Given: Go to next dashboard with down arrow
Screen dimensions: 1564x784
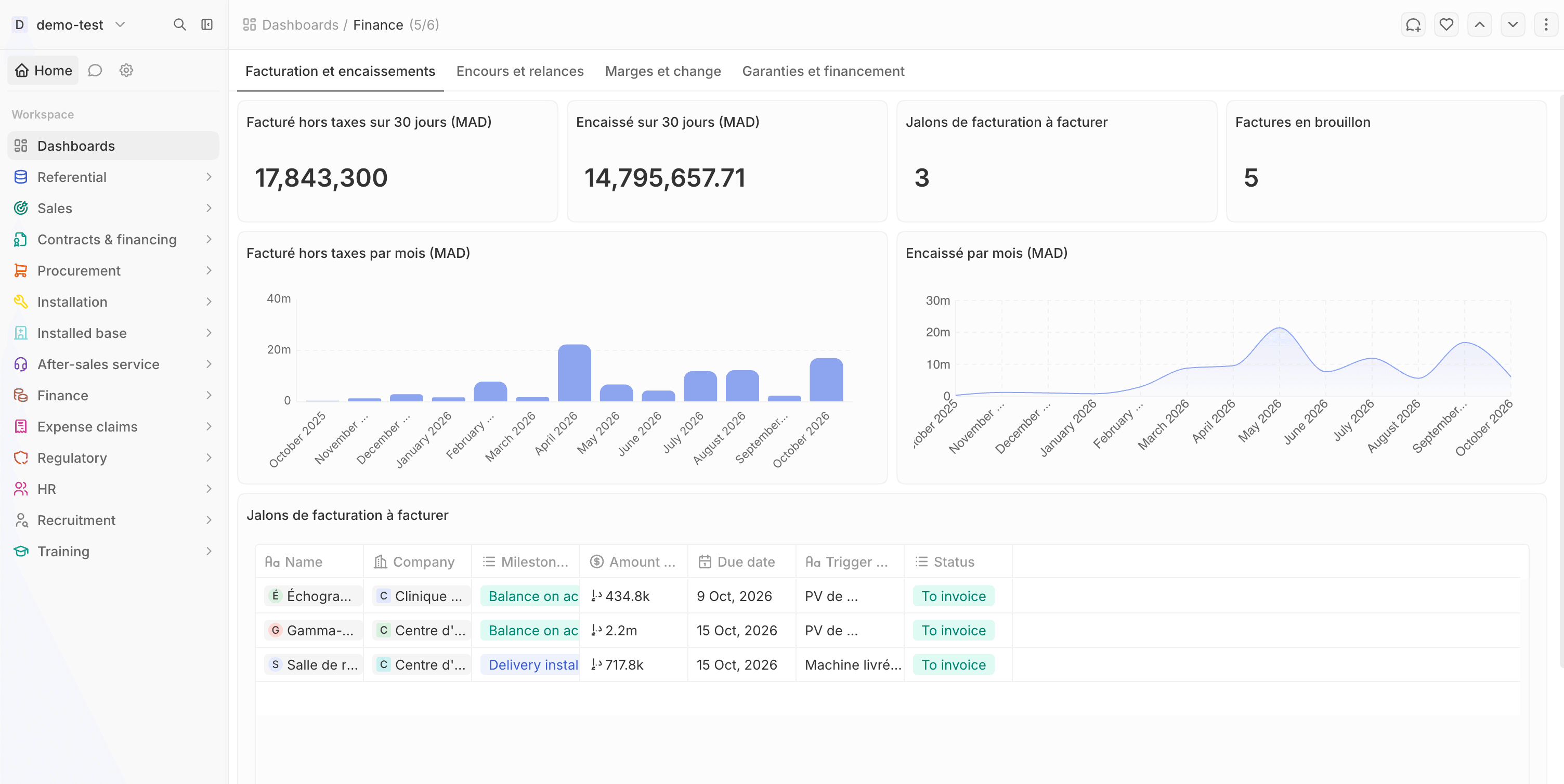Looking at the screenshot, I should [1513, 25].
